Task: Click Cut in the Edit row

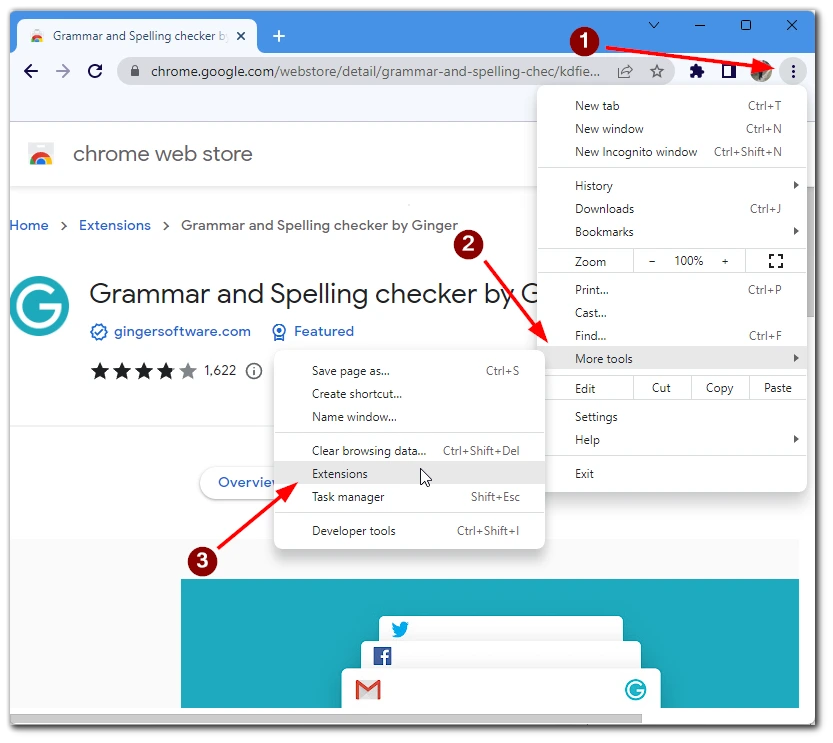Action: pyautogui.click(x=661, y=388)
